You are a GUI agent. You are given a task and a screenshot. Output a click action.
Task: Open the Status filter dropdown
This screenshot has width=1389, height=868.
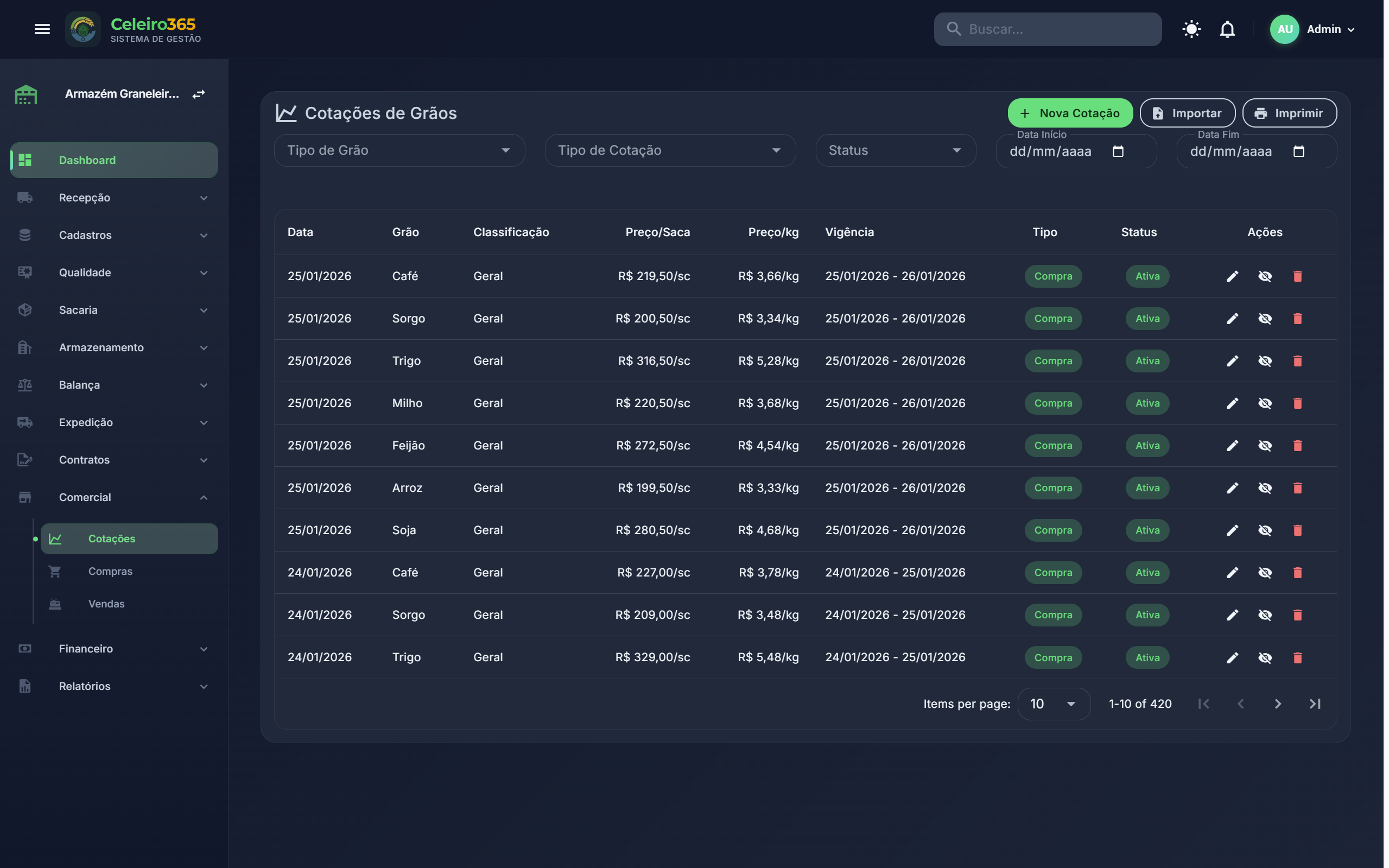click(895, 150)
